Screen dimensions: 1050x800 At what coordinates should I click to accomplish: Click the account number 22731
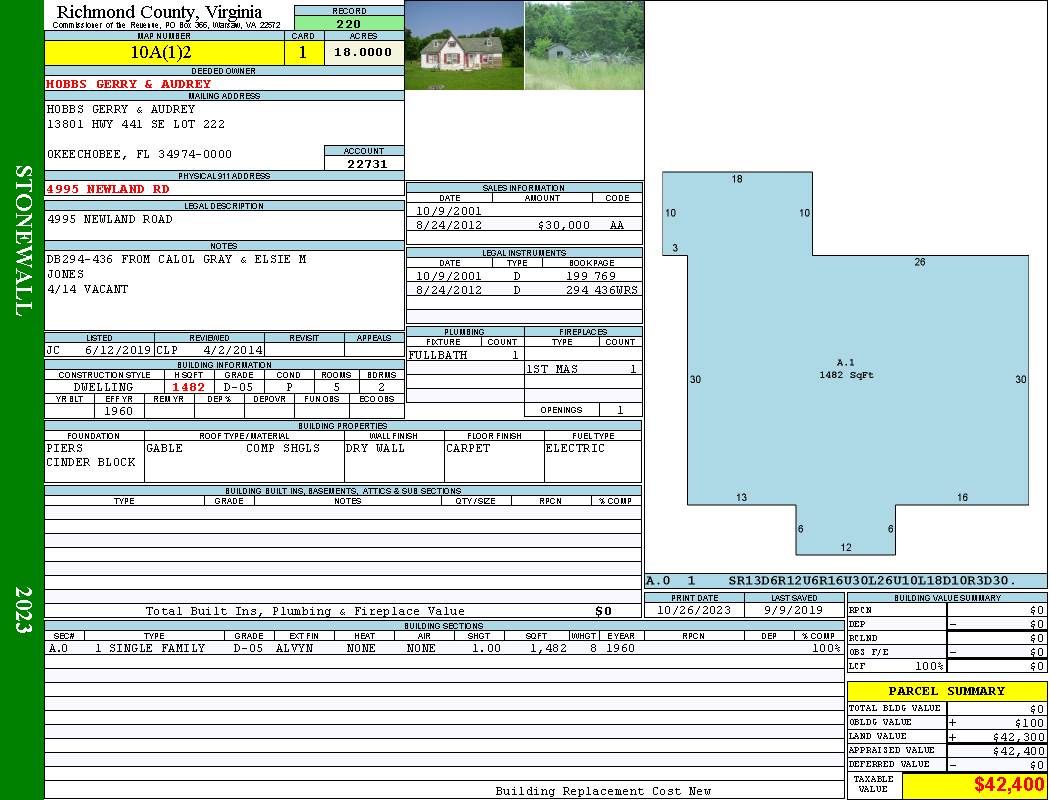point(364,163)
